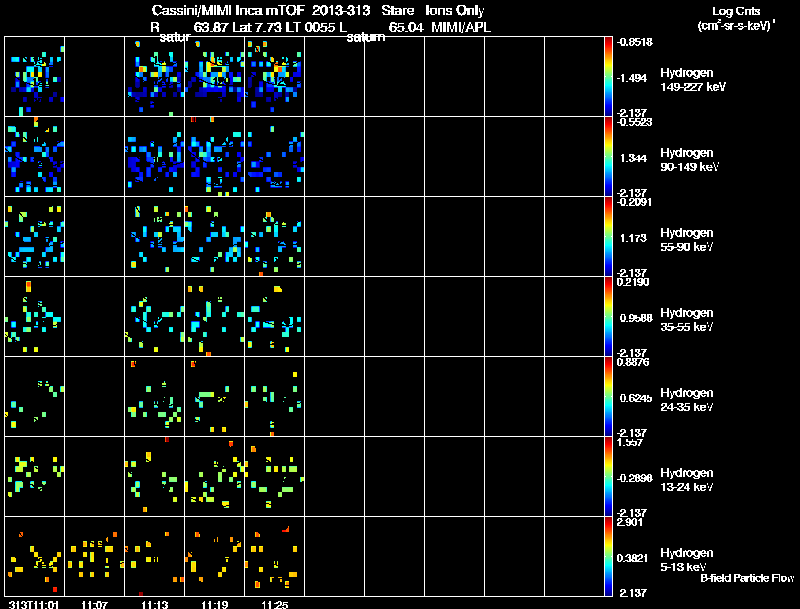Select the 90-149 keV panel at 11:19
800x609 pixels.
click(215, 157)
